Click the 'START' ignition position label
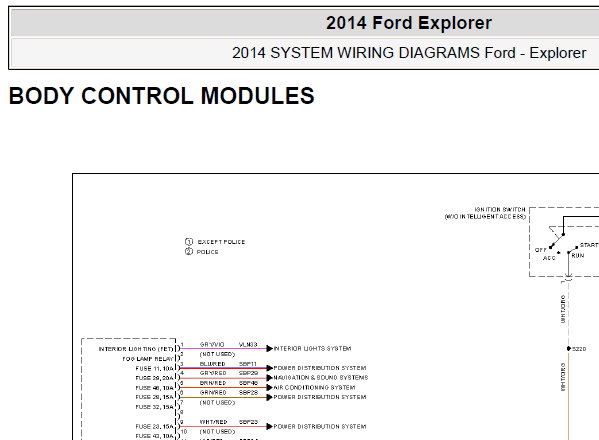 click(589, 245)
